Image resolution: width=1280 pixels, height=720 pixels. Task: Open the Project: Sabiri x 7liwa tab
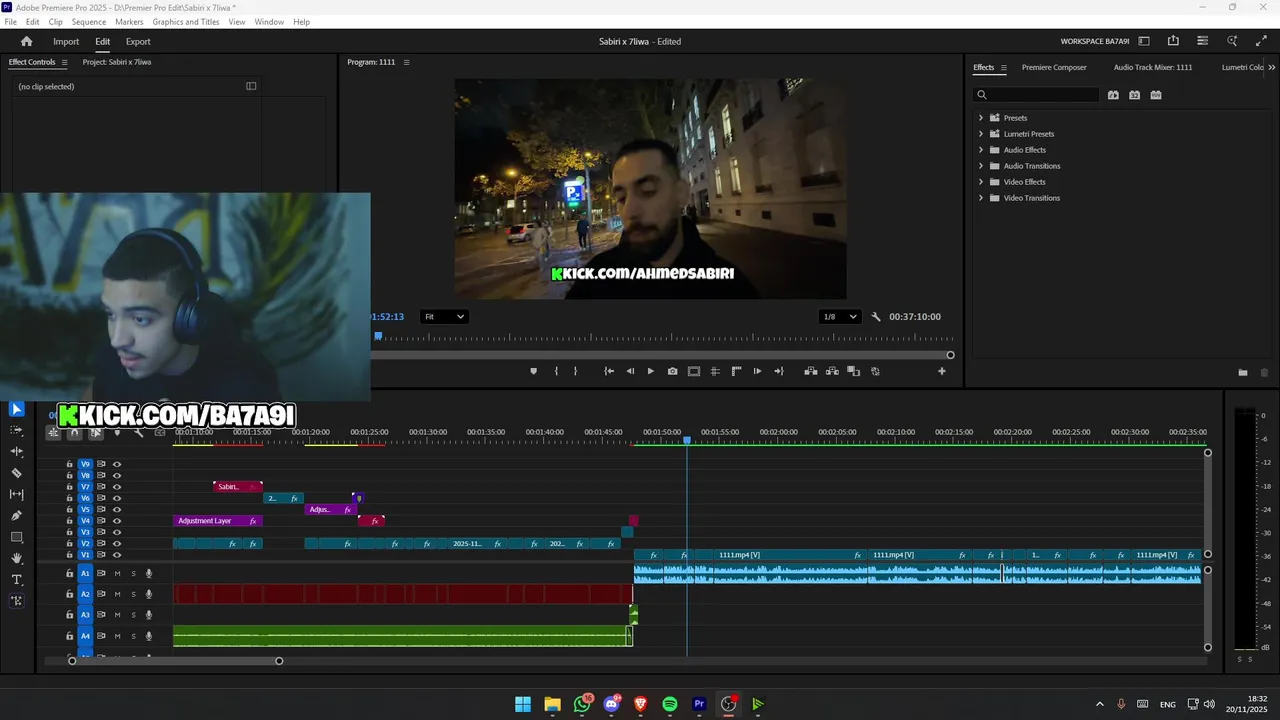117,62
